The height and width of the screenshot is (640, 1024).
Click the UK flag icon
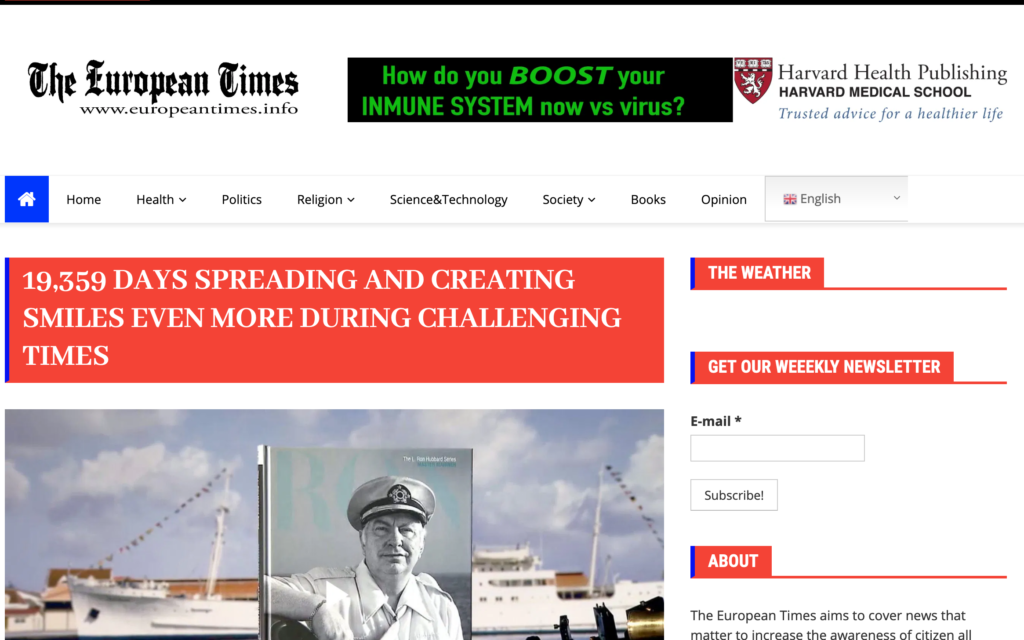(790, 199)
